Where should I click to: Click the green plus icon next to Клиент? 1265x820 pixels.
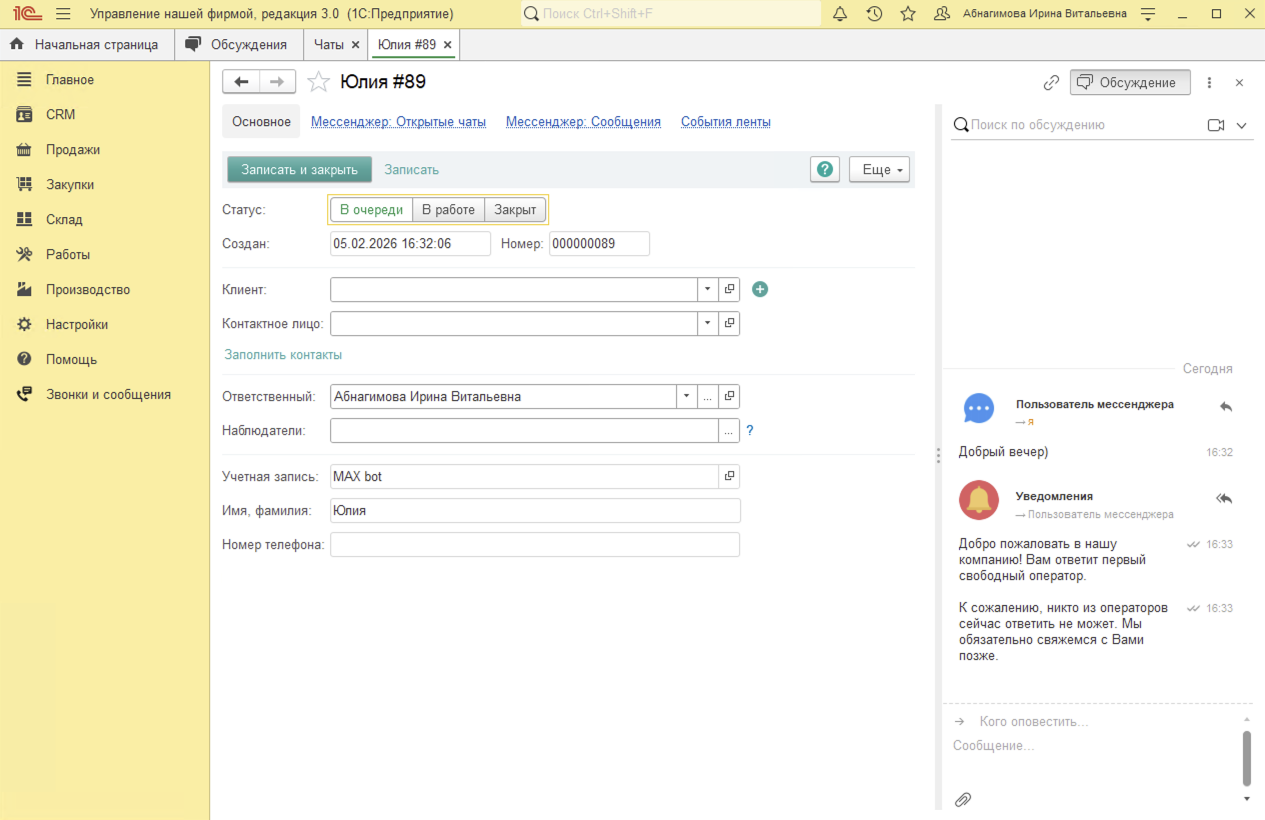tap(760, 289)
